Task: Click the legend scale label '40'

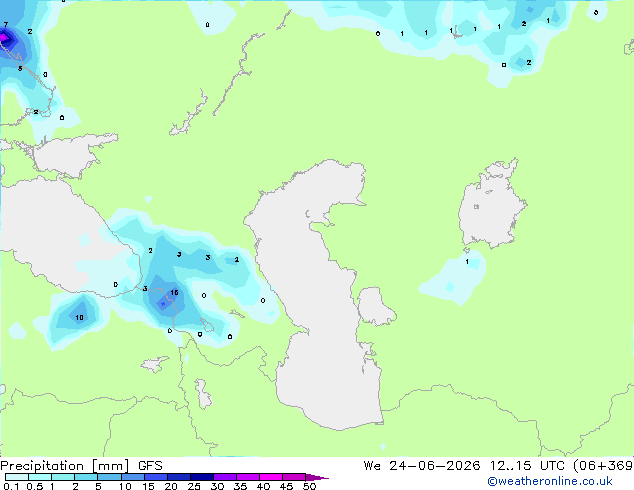Action: point(263,486)
